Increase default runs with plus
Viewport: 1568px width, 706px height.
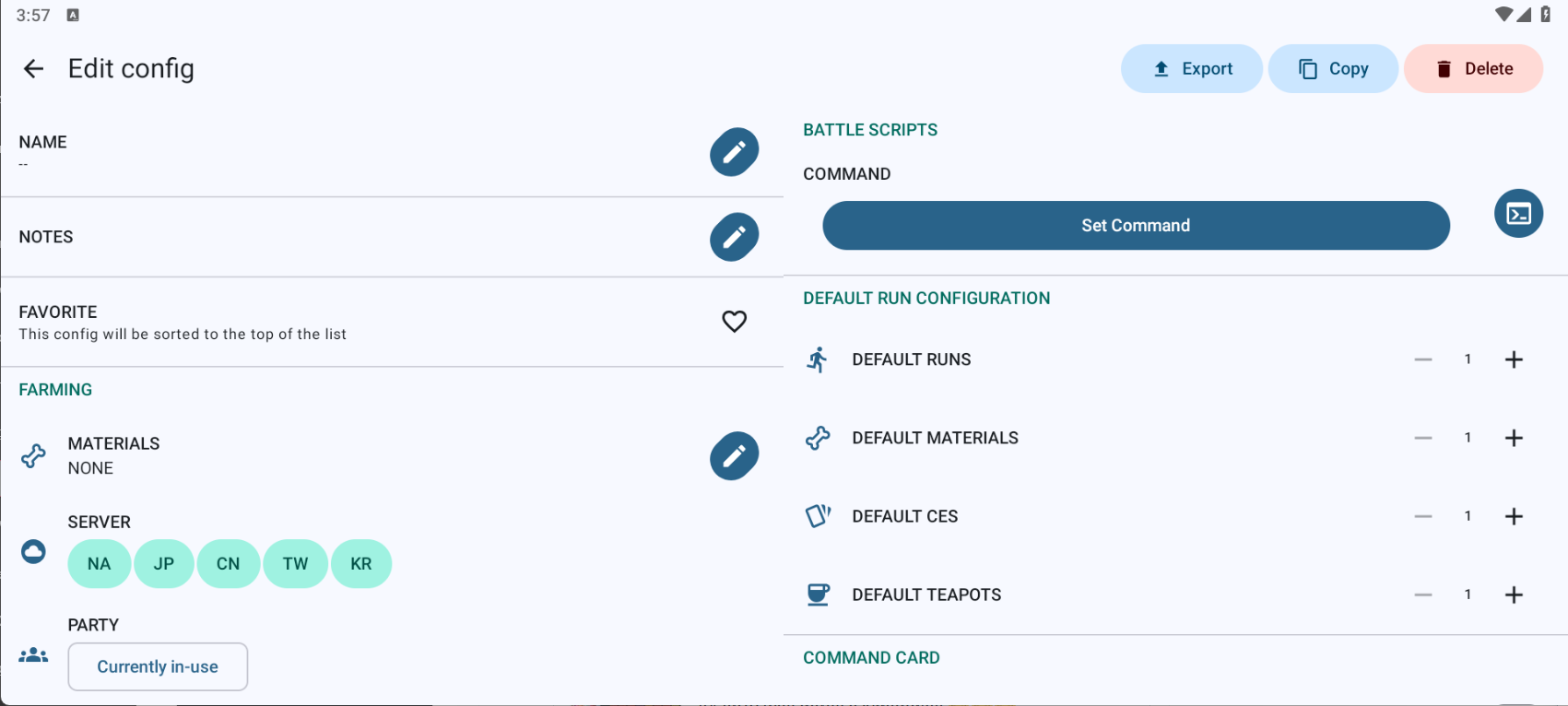1514,359
